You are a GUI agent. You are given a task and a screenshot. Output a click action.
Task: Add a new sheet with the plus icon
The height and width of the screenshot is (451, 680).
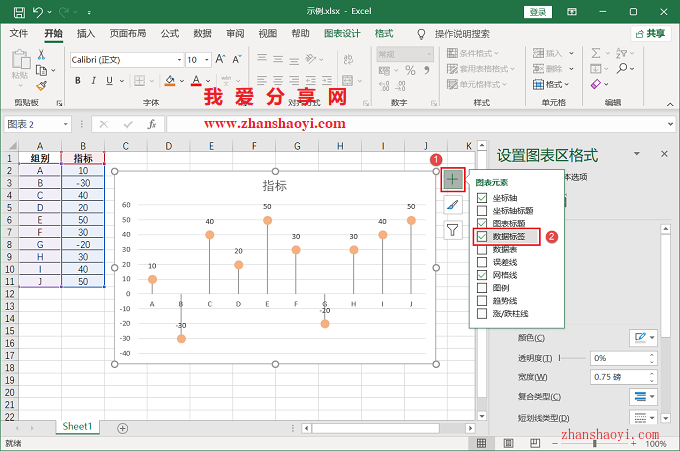pyautogui.click(x=123, y=428)
